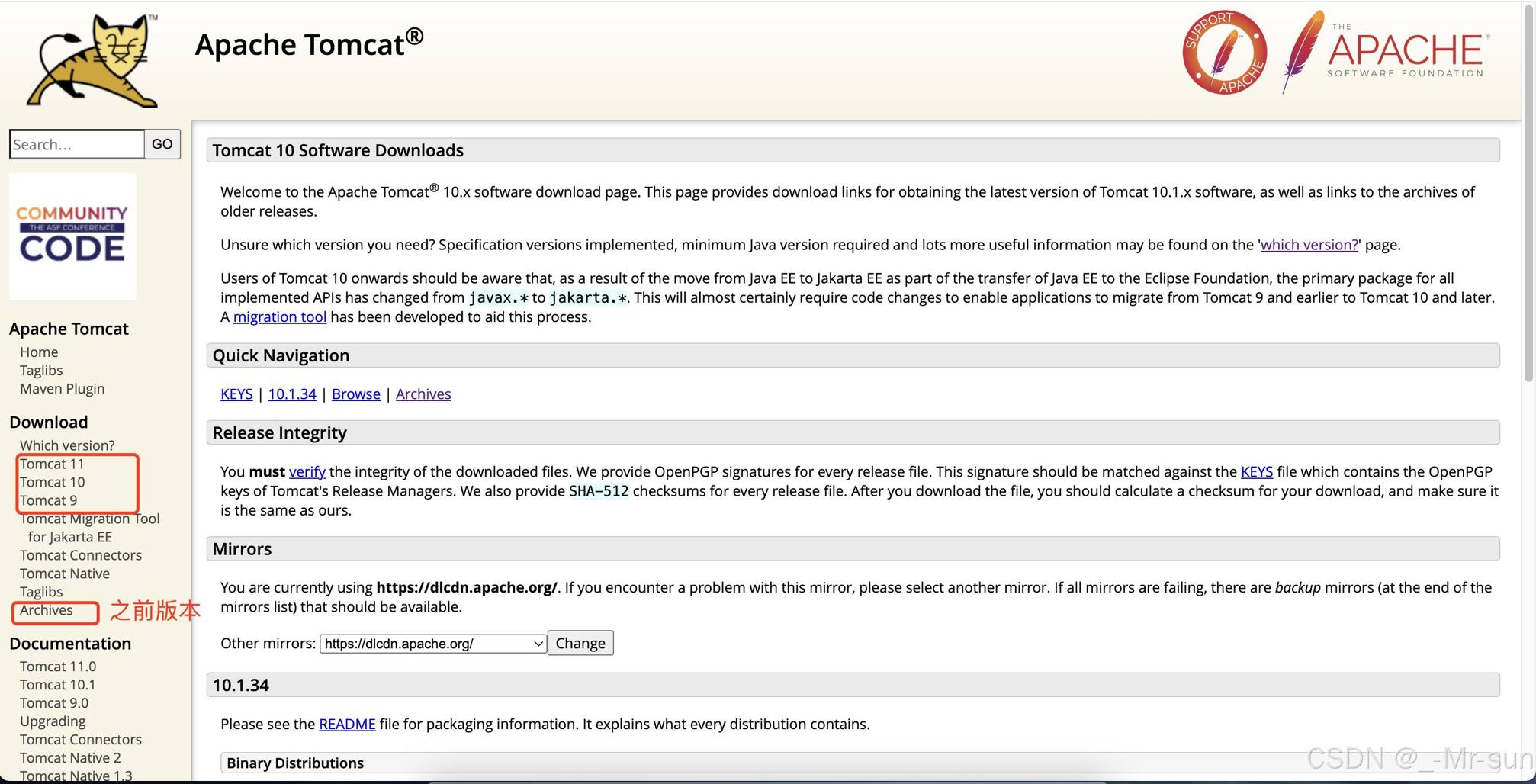Screen dimensions: 1536x784
Task: Open Maven Plugin sidebar link
Action: pos(63,388)
